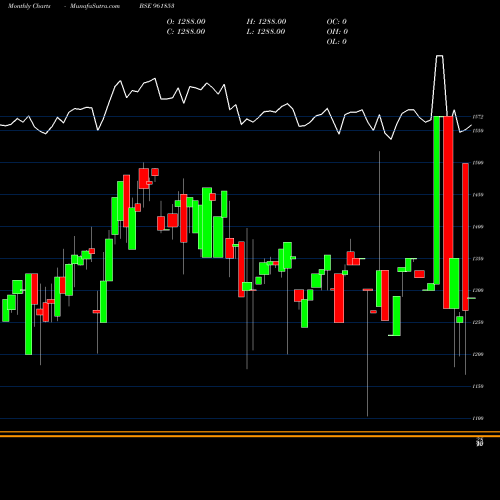Click the close value "C: 1288.00"
Image resolution: width=500 pixels, height=500 pixels.
pyautogui.click(x=186, y=32)
